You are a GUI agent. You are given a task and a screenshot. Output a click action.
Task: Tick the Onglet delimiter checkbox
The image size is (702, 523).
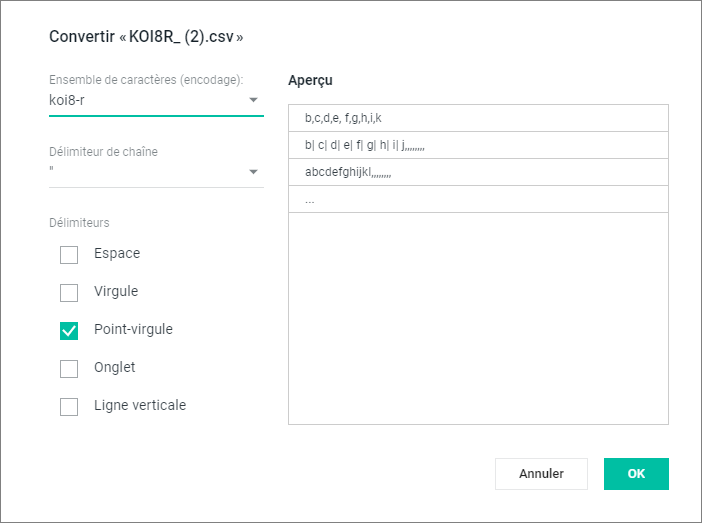[x=69, y=369]
